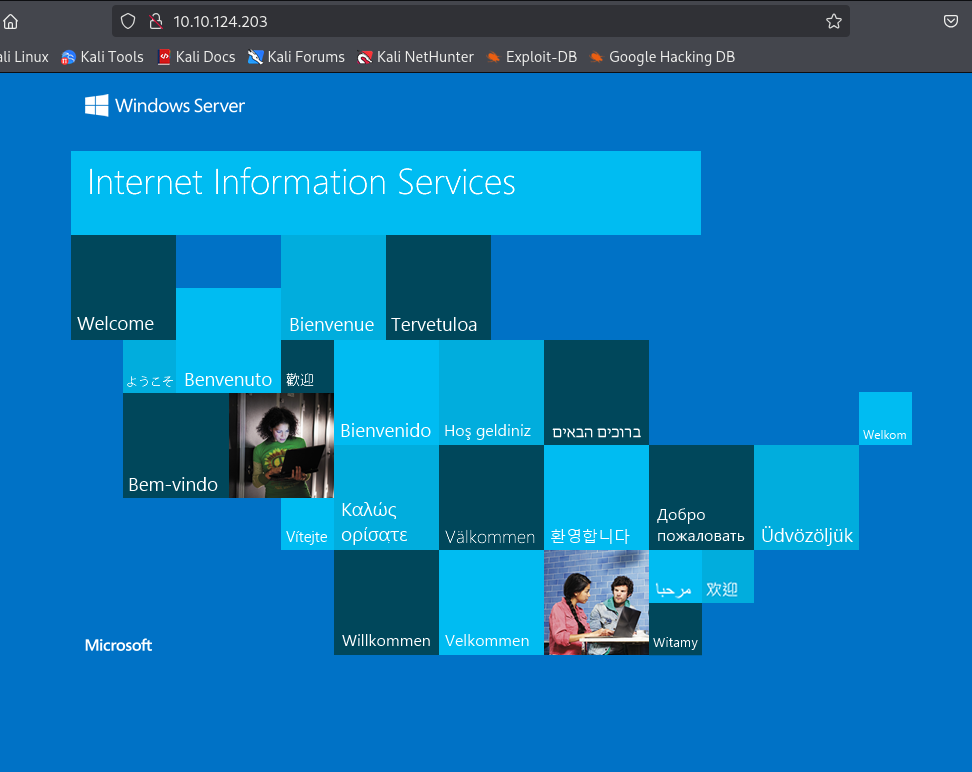Click the Bienvenue tile
The width and height of the screenshot is (972, 772).
[334, 288]
